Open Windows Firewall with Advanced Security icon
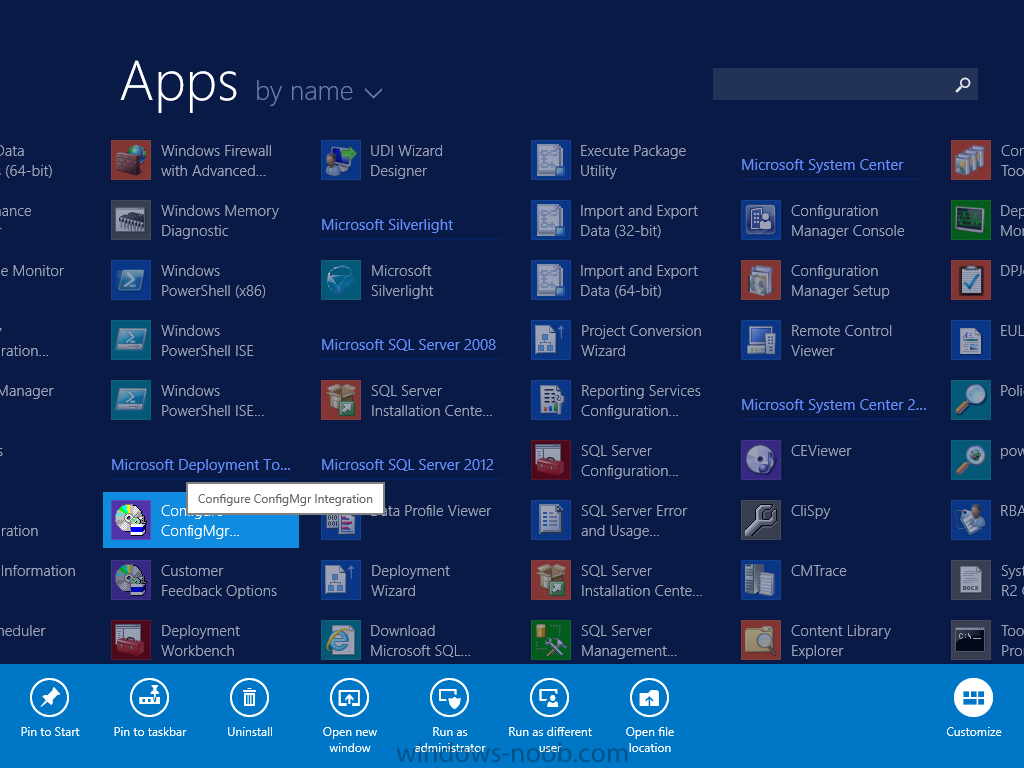Viewport: 1024px width, 768px height. click(x=131, y=160)
